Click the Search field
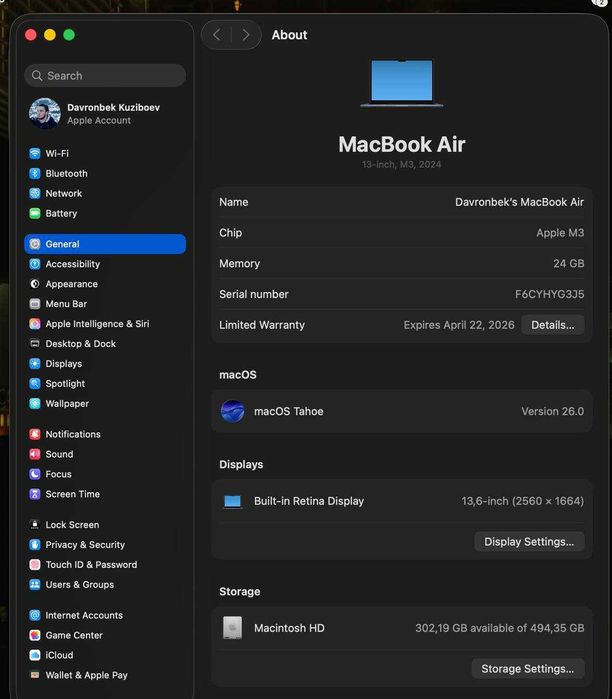 tap(105, 76)
